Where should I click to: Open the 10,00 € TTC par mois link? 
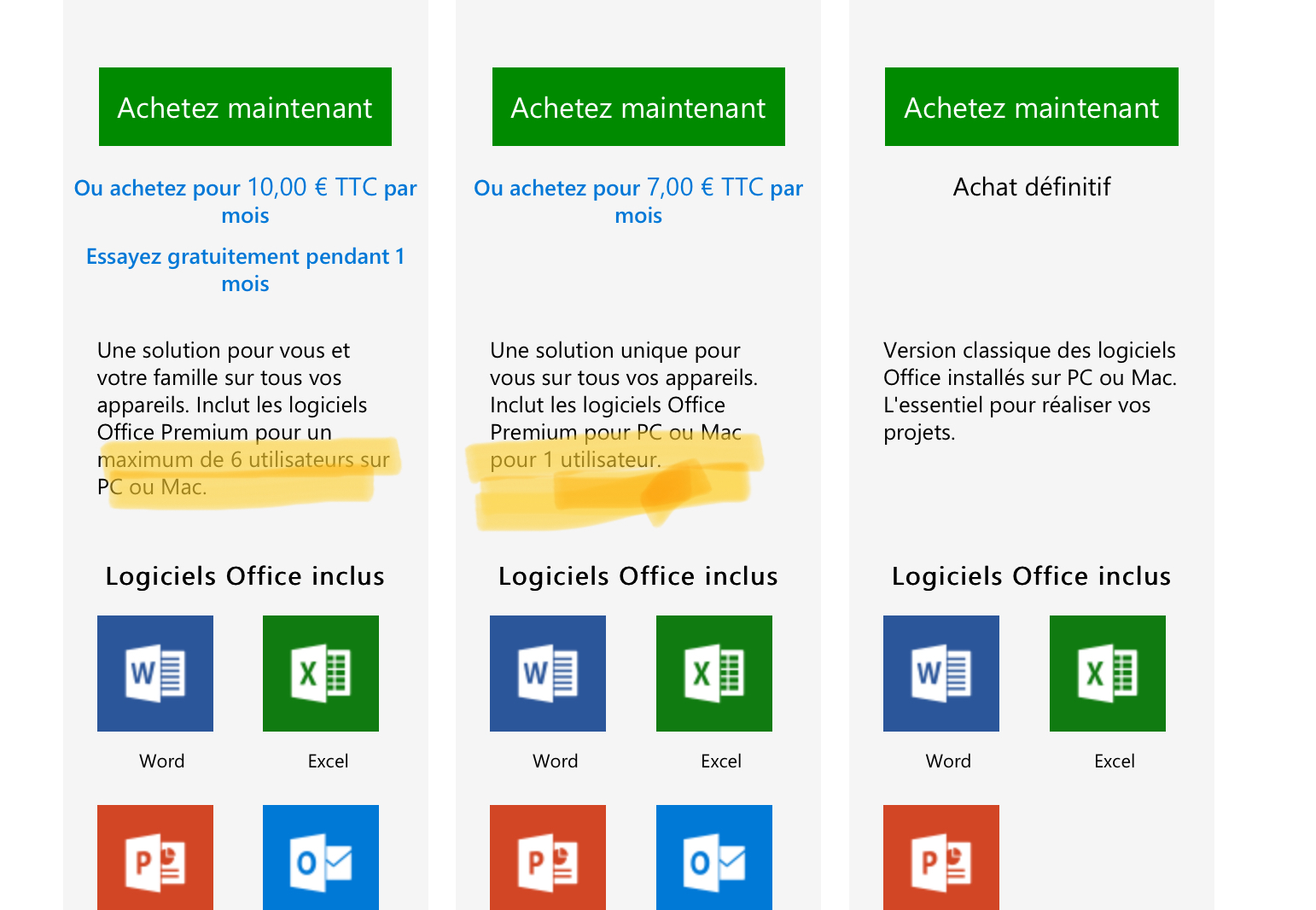coord(246,201)
